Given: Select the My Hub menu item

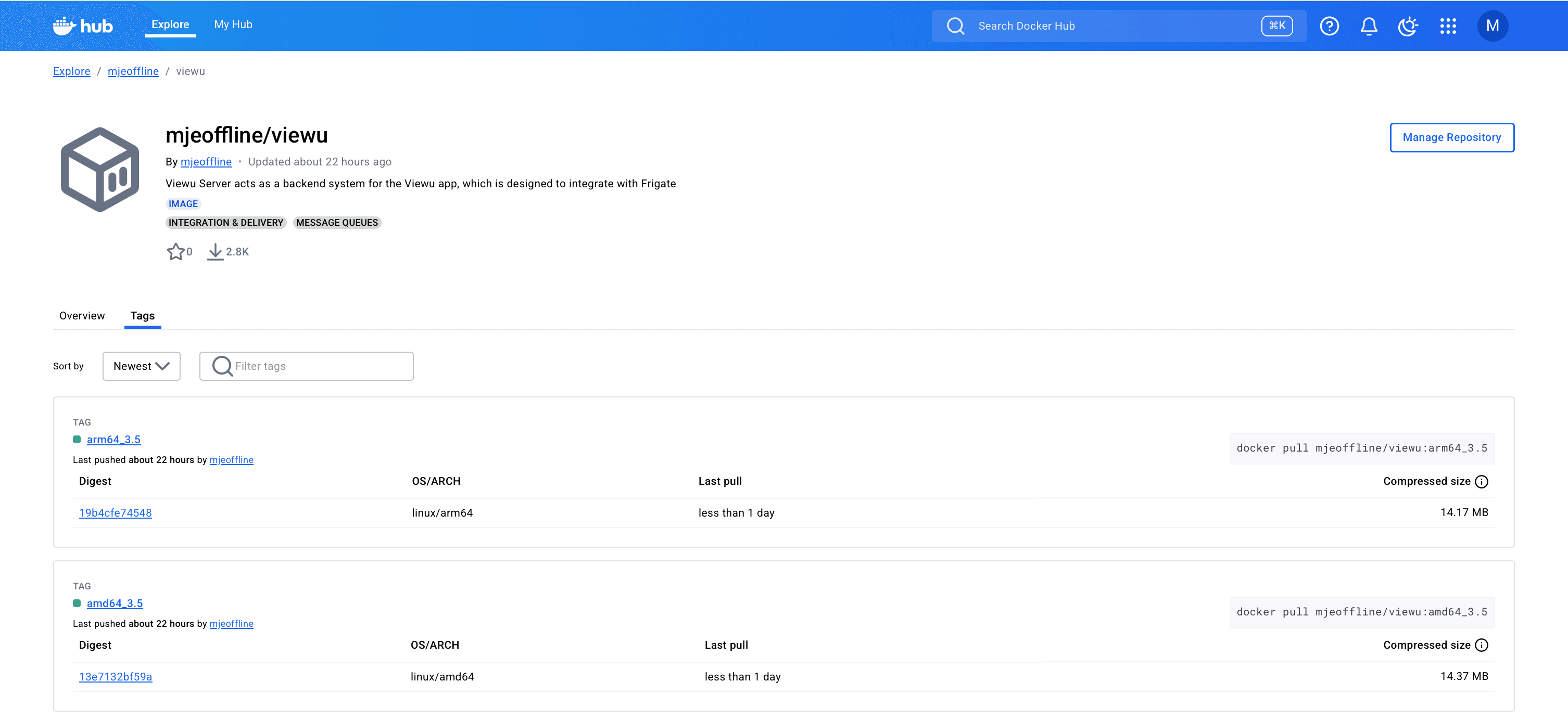Looking at the screenshot, I should [233, 24].
